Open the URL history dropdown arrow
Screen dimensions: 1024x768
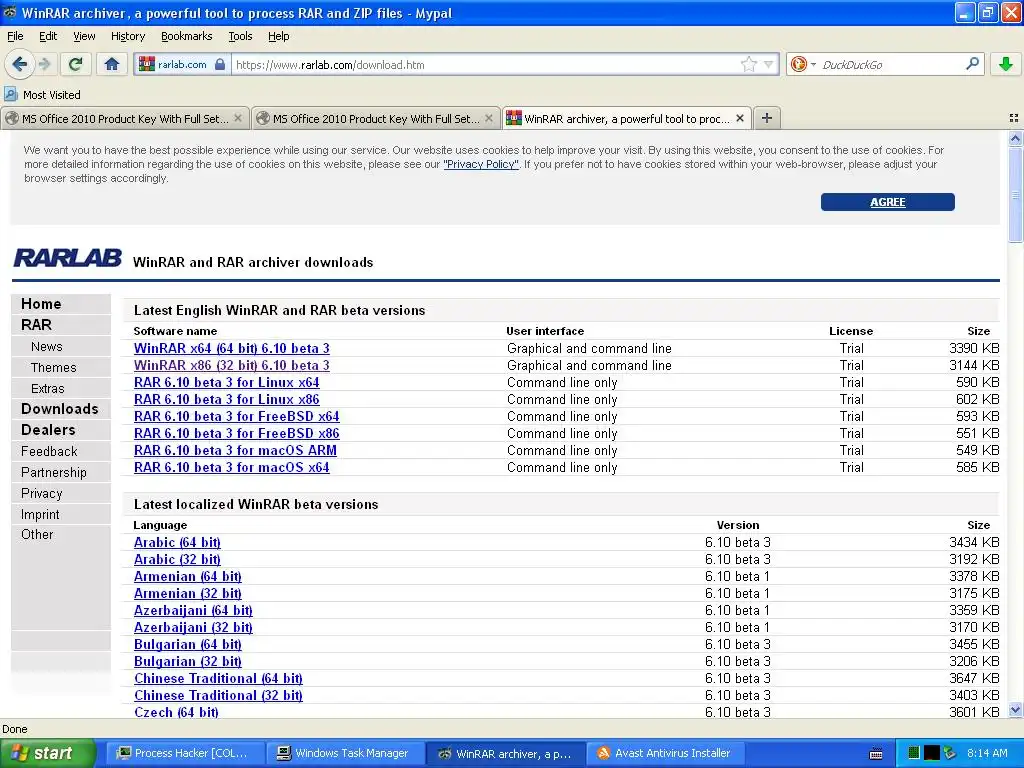pyautogui.click(x=769, y=64)
